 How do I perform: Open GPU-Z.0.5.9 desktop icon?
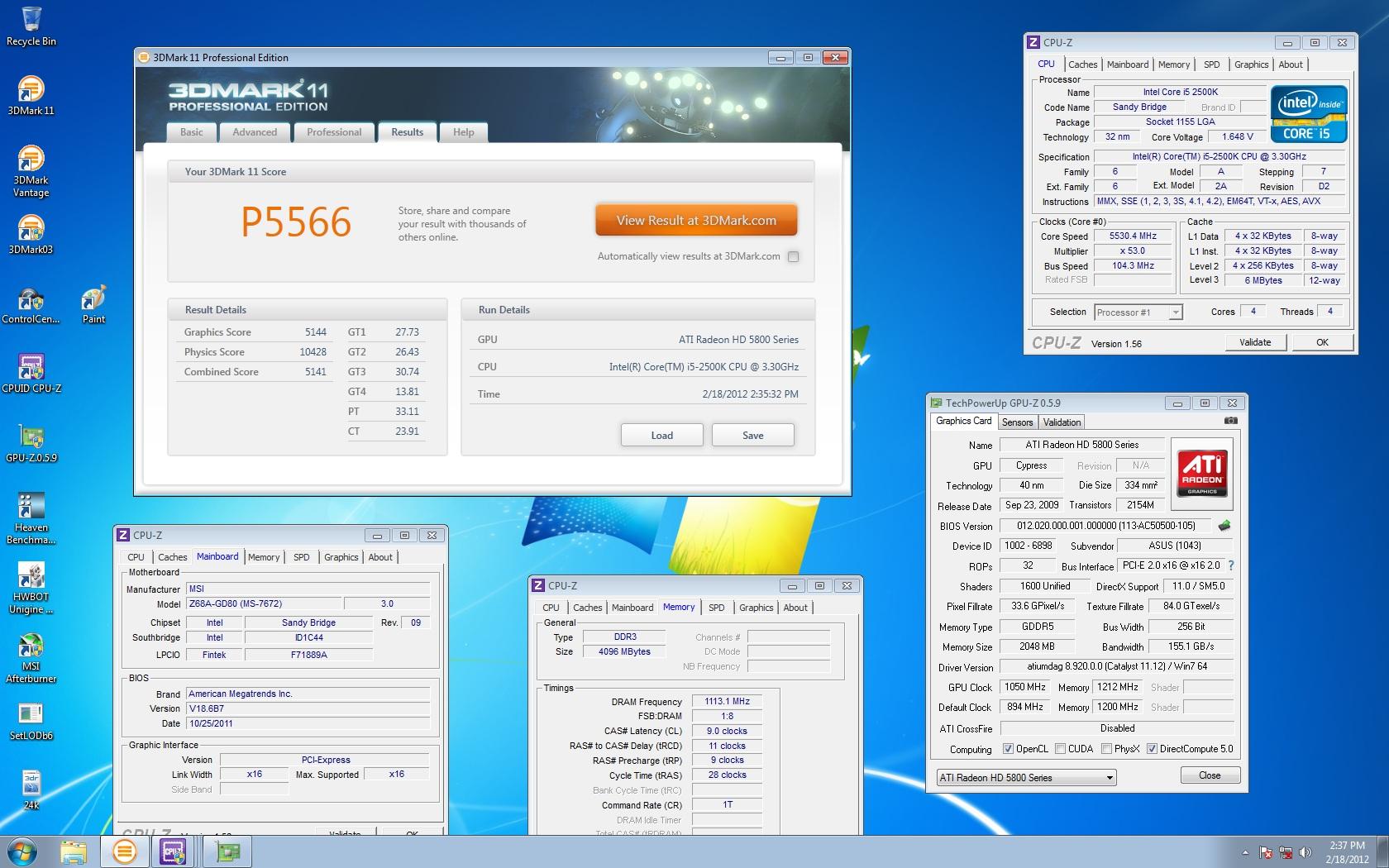(31, 442)
